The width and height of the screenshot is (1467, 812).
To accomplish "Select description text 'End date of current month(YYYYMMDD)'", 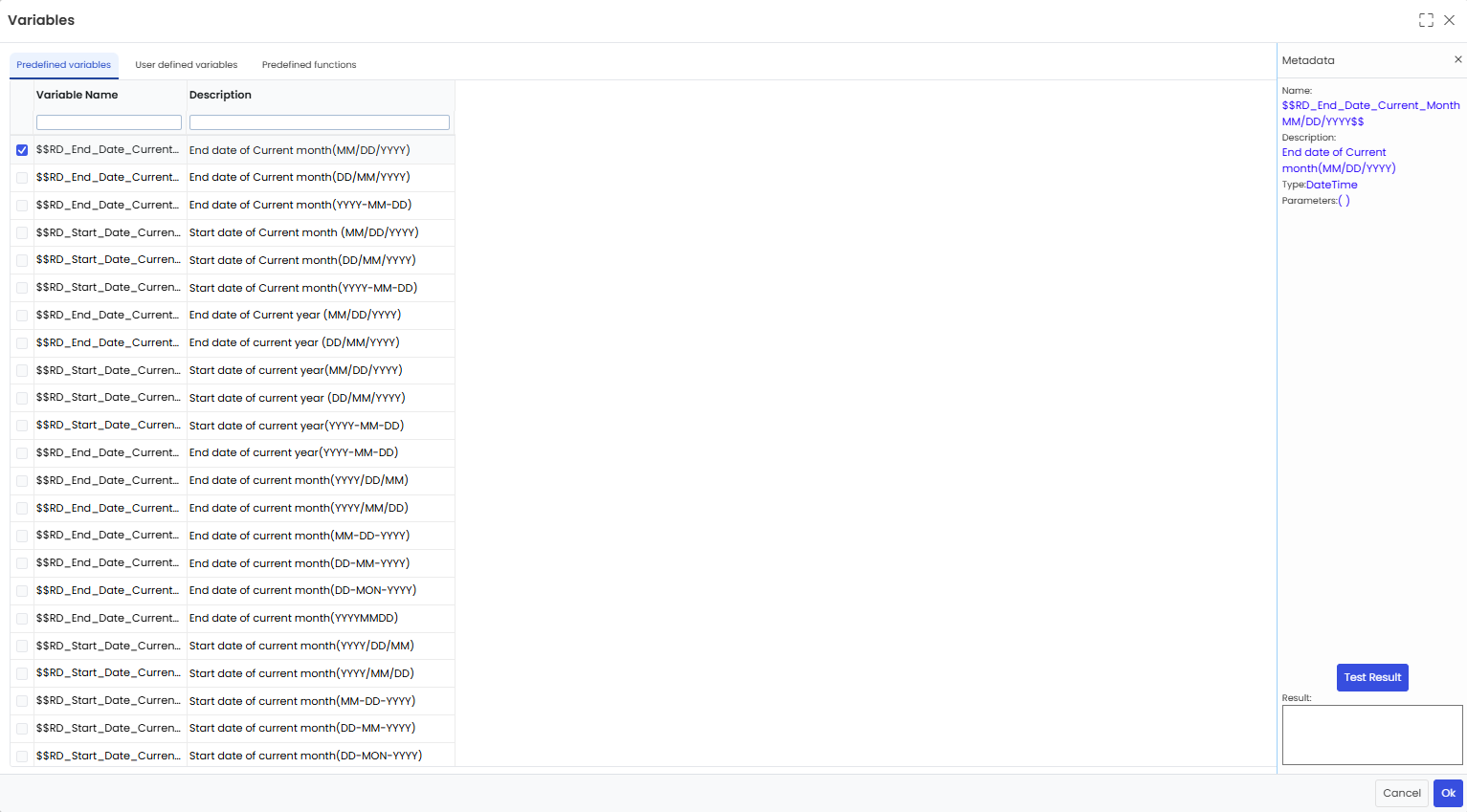I will tap(294, 618).
